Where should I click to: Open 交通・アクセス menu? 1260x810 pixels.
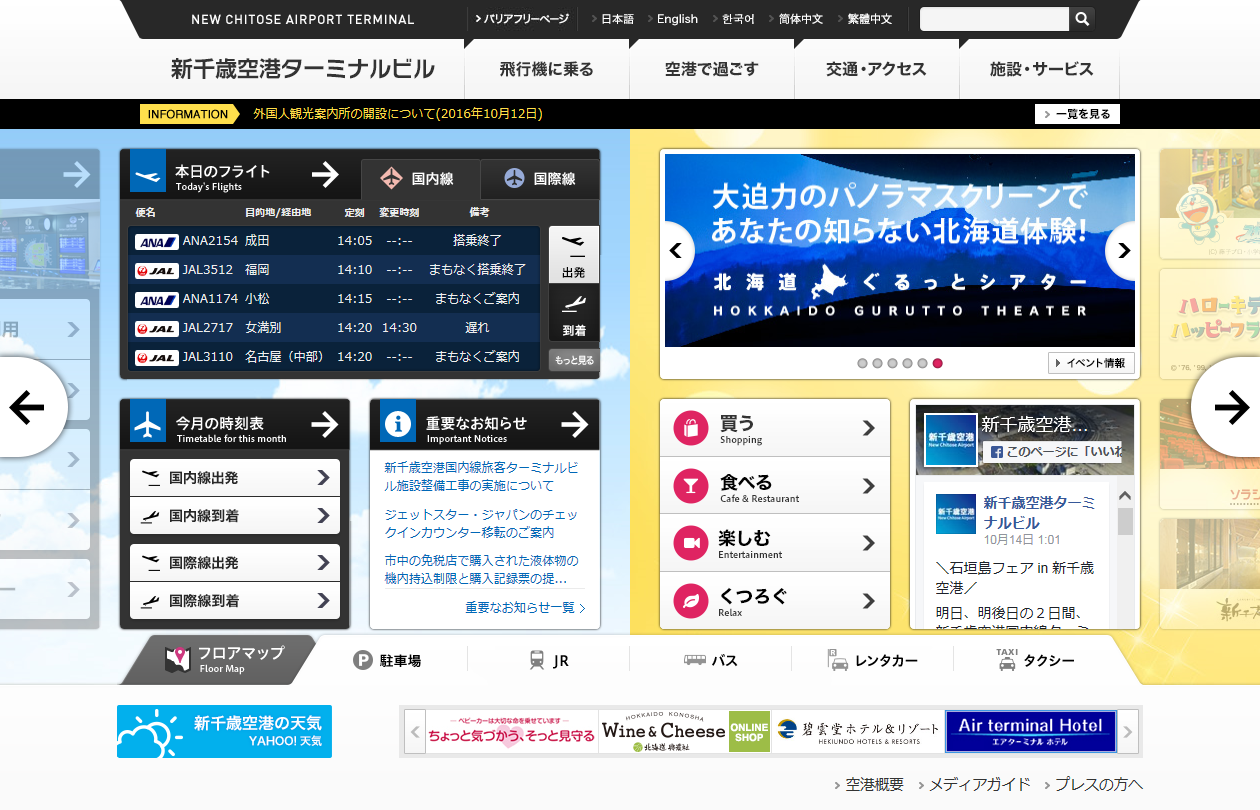point(877,69)
